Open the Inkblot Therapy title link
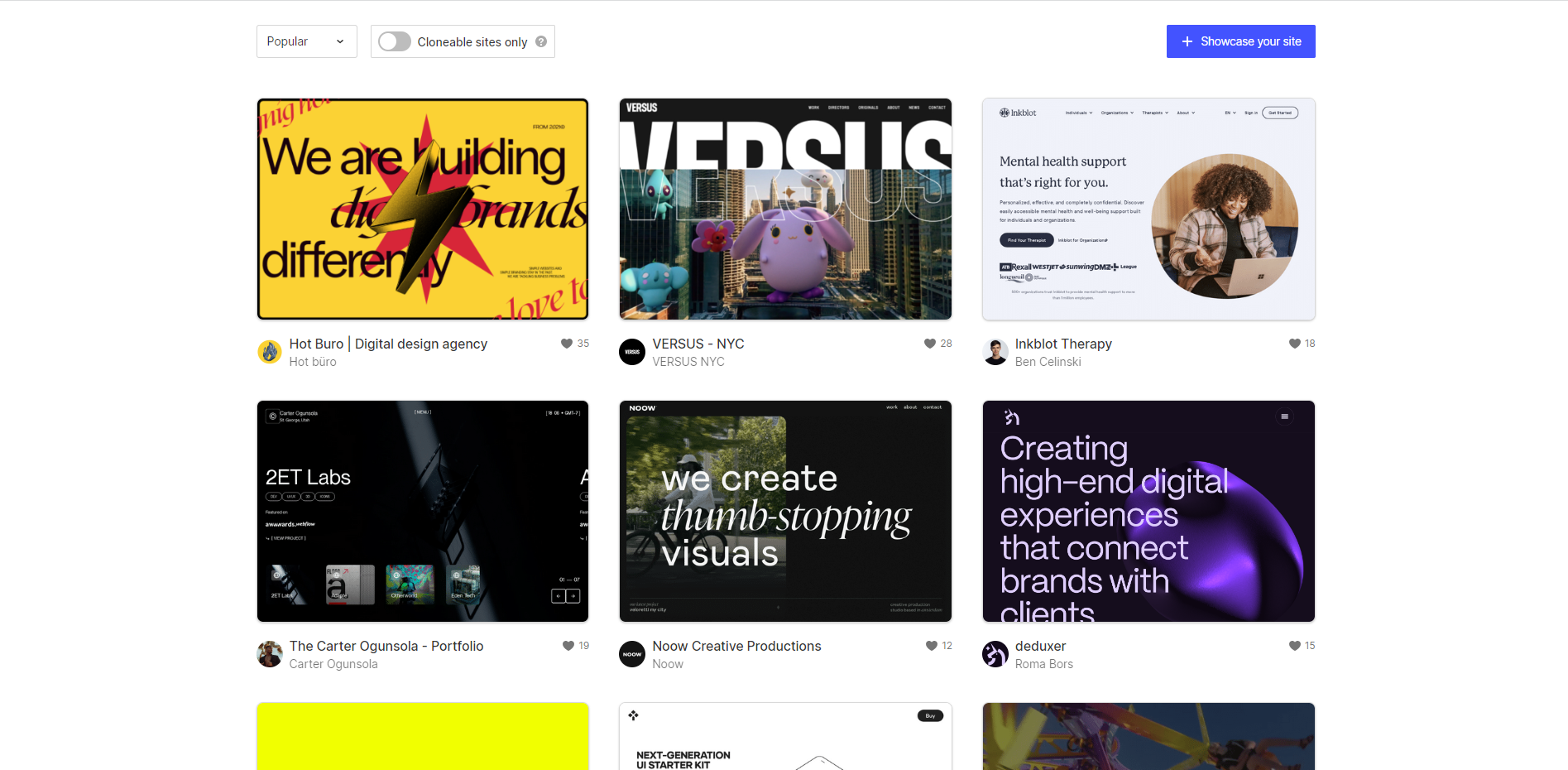 pos(1063,344)
